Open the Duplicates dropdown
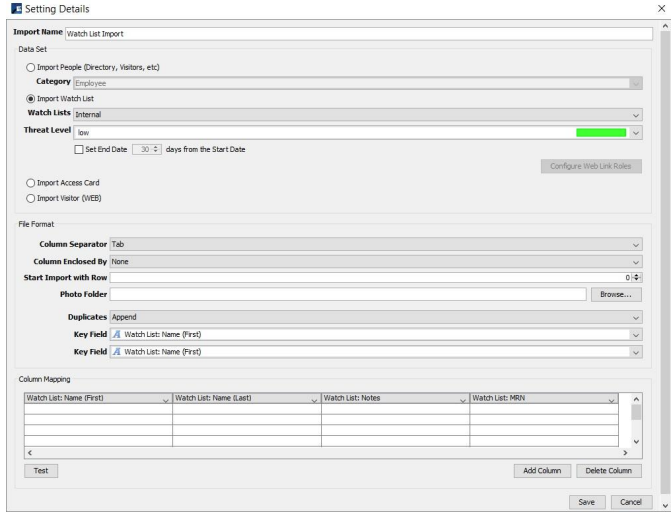This screenshot has width=671, height=514. [x=636, y=317]
